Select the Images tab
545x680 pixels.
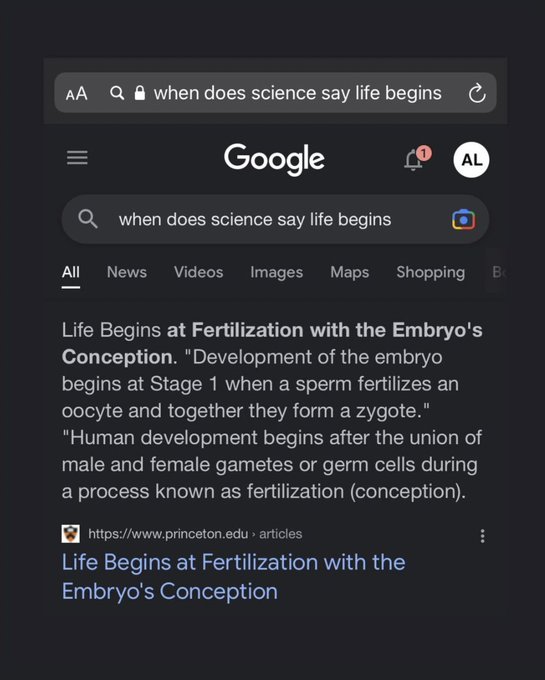click(x=277, y=272)
